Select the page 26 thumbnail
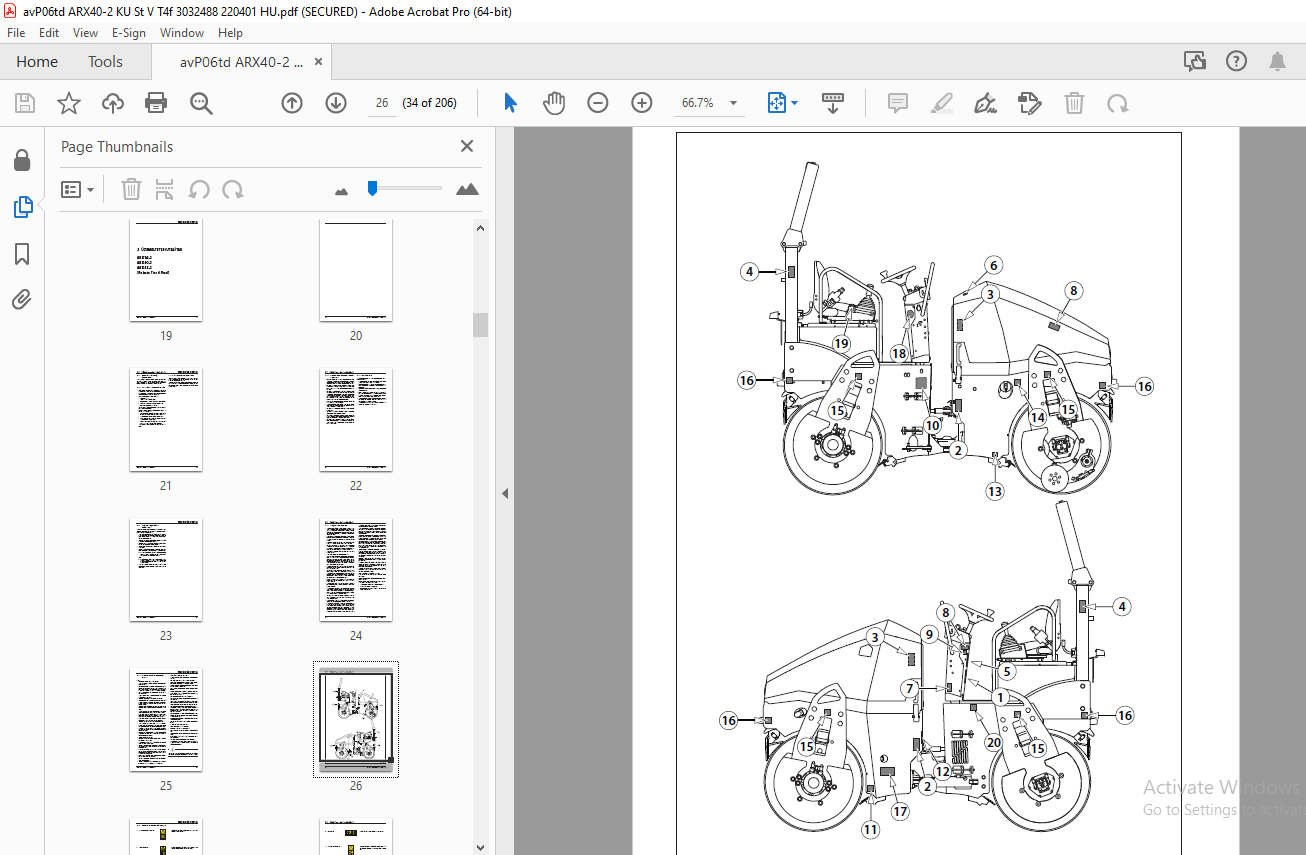The height and width of the screenshot is (855, 1306). click(x=356, y=720)
